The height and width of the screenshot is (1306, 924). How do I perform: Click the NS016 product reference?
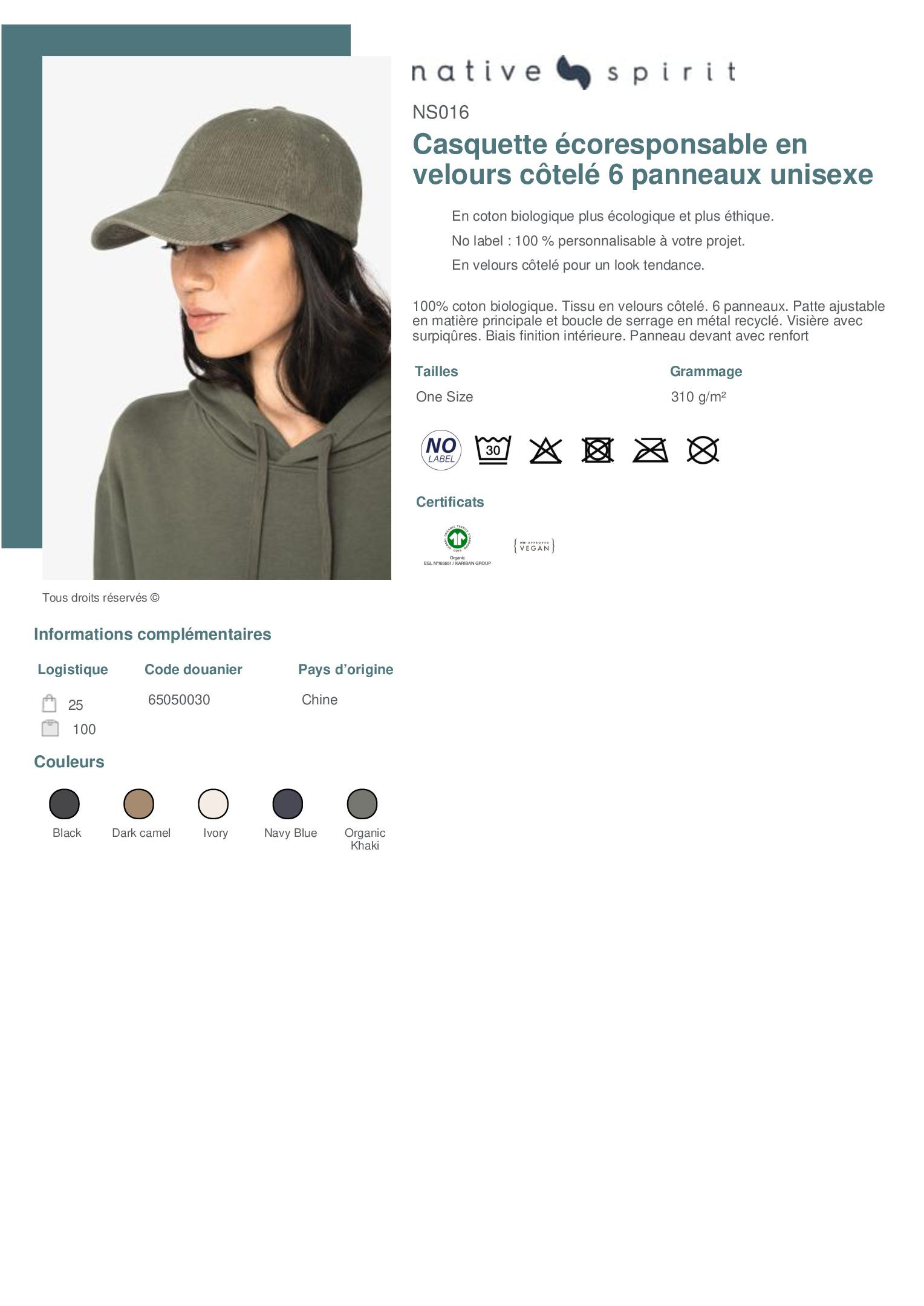[441, 112]
